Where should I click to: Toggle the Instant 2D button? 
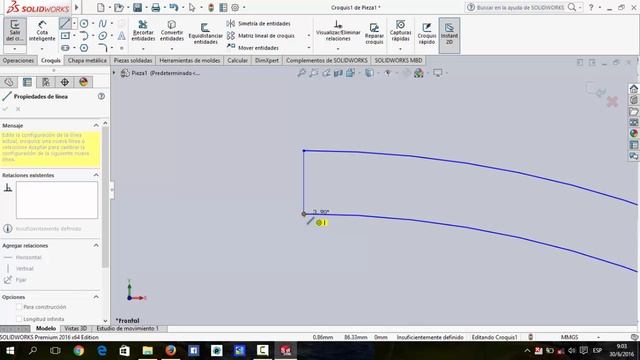[449, 35]
